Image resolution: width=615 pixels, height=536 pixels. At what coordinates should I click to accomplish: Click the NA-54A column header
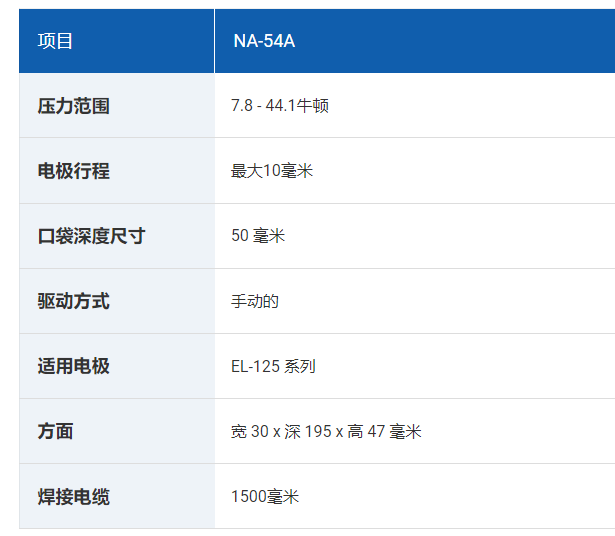[415, 41]
